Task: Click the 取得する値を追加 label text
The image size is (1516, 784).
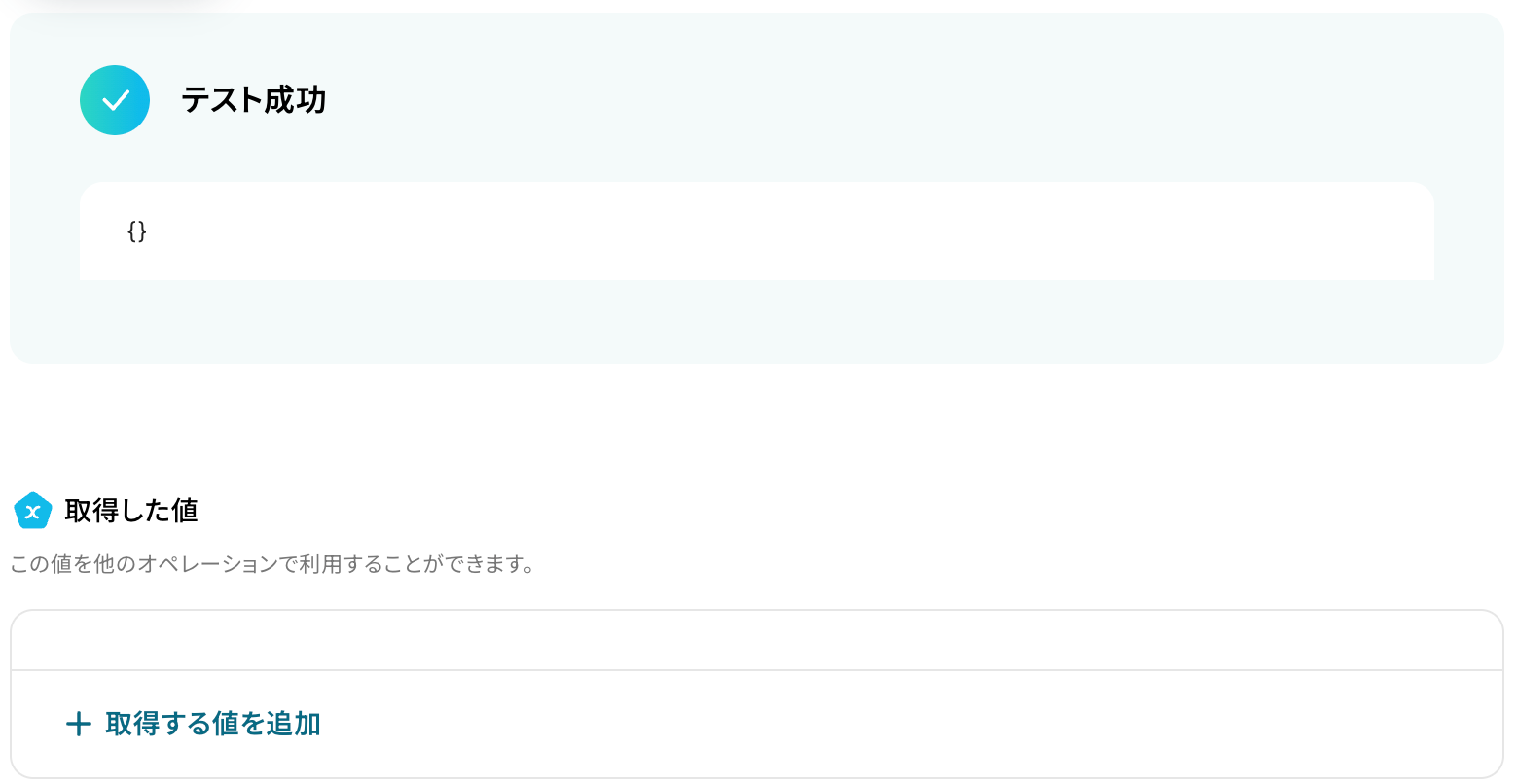Action: point(213,724)
